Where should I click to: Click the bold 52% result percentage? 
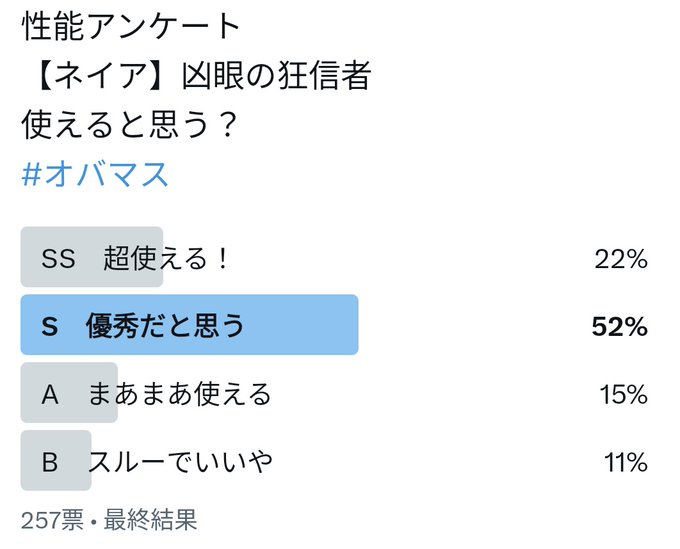pos(619,327)
